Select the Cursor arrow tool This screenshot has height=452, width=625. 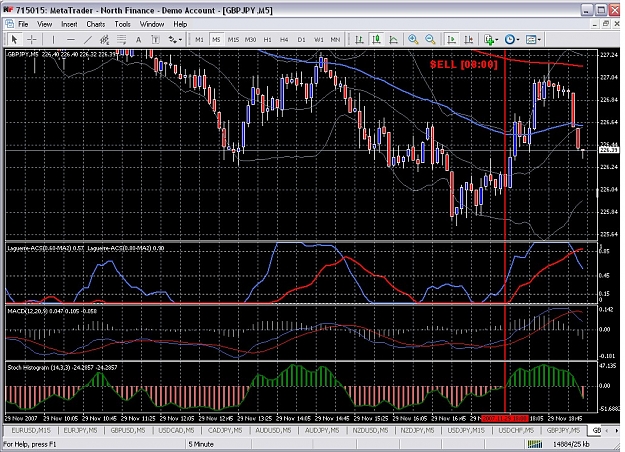tap(15, 39)
